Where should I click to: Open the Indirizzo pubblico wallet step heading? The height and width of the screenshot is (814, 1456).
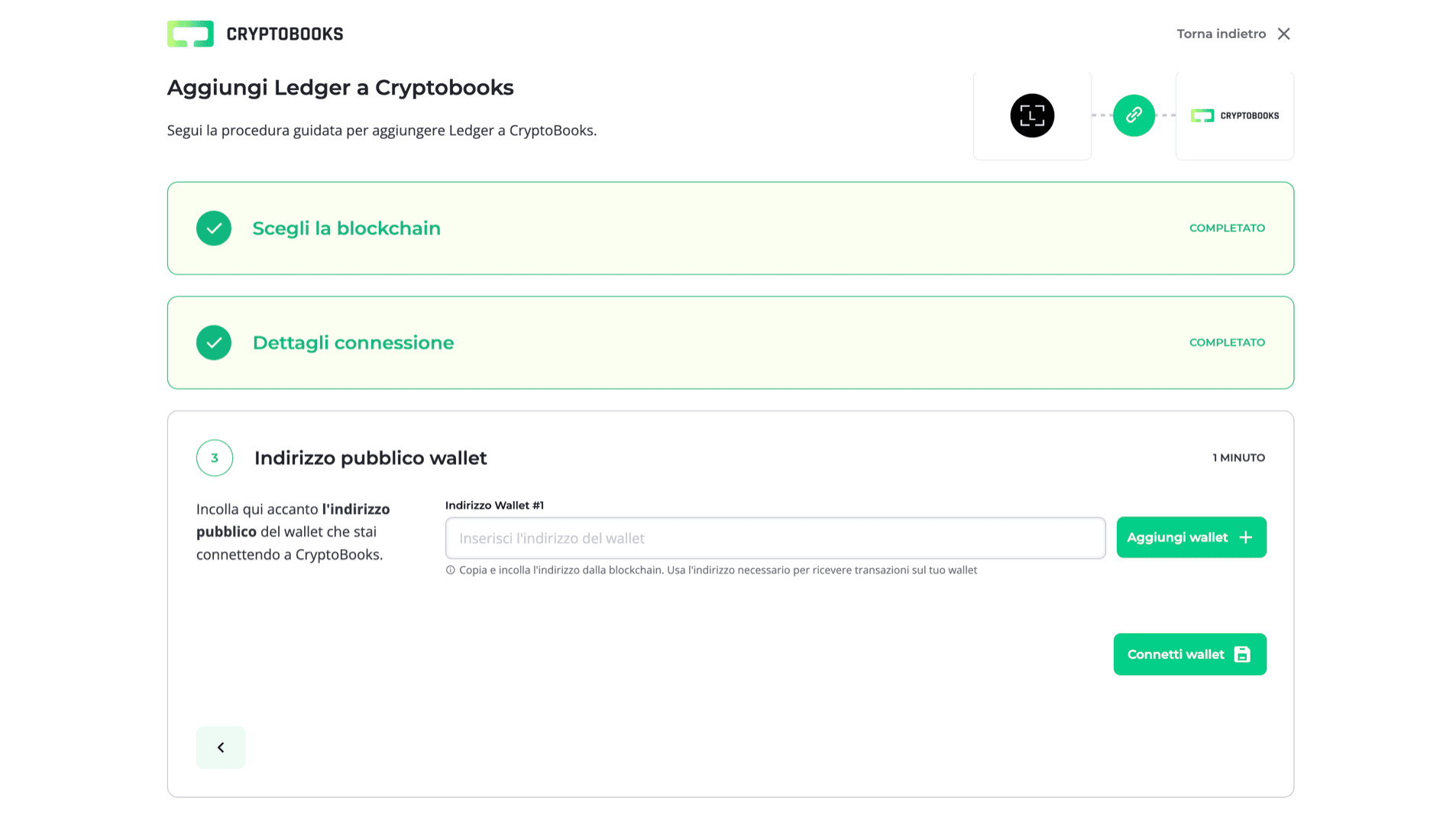(370, 458)
